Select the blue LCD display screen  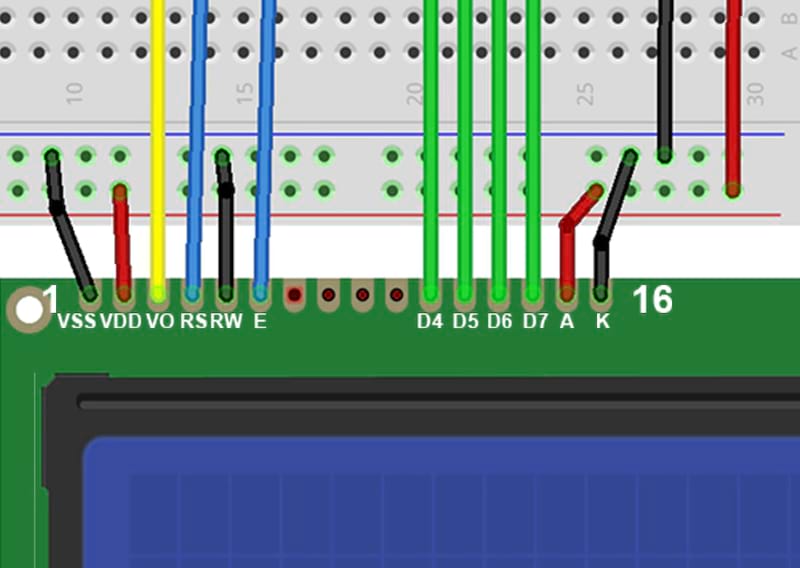(x=441, y=503)
